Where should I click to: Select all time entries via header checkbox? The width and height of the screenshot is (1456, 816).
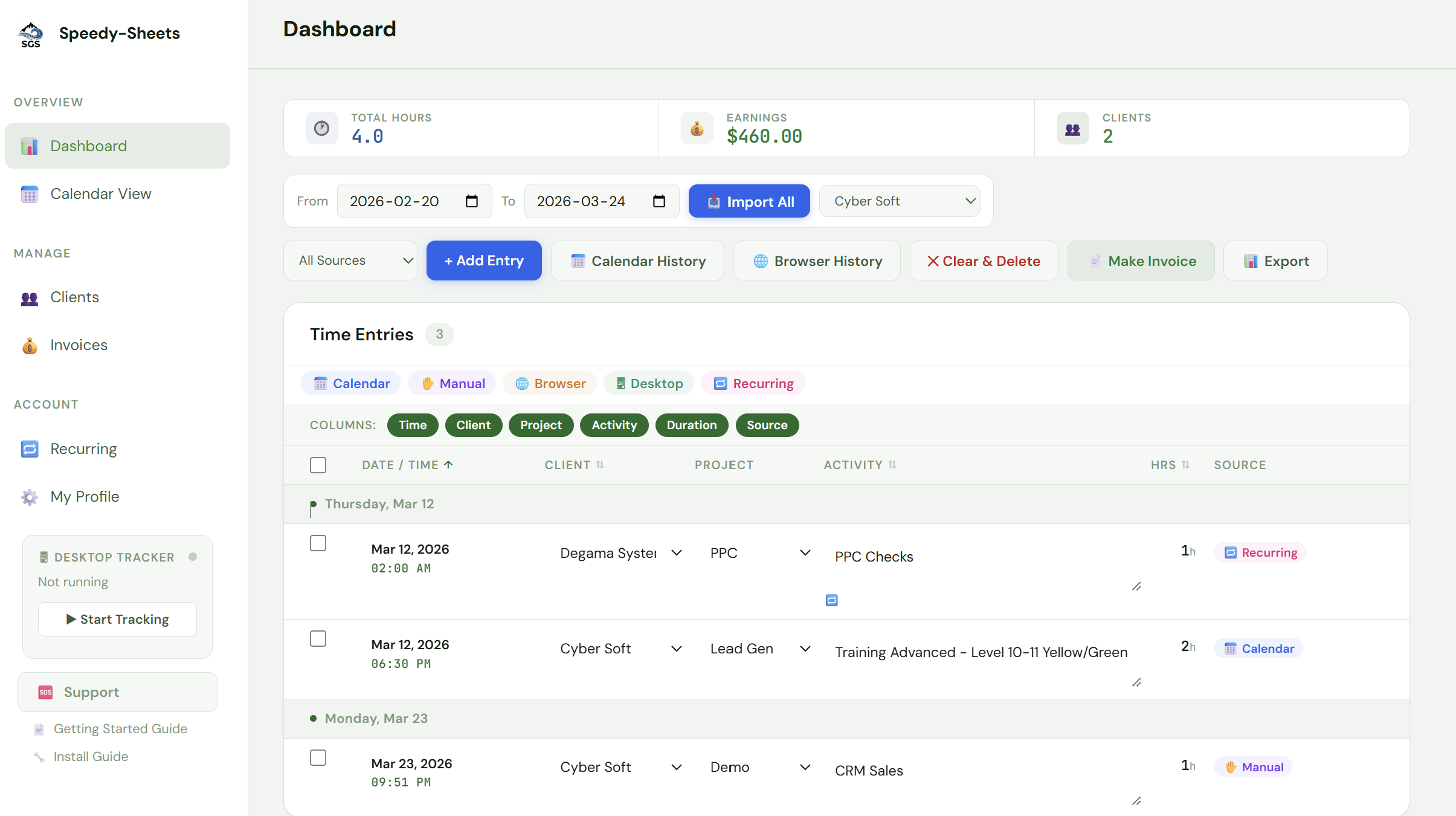318,465
